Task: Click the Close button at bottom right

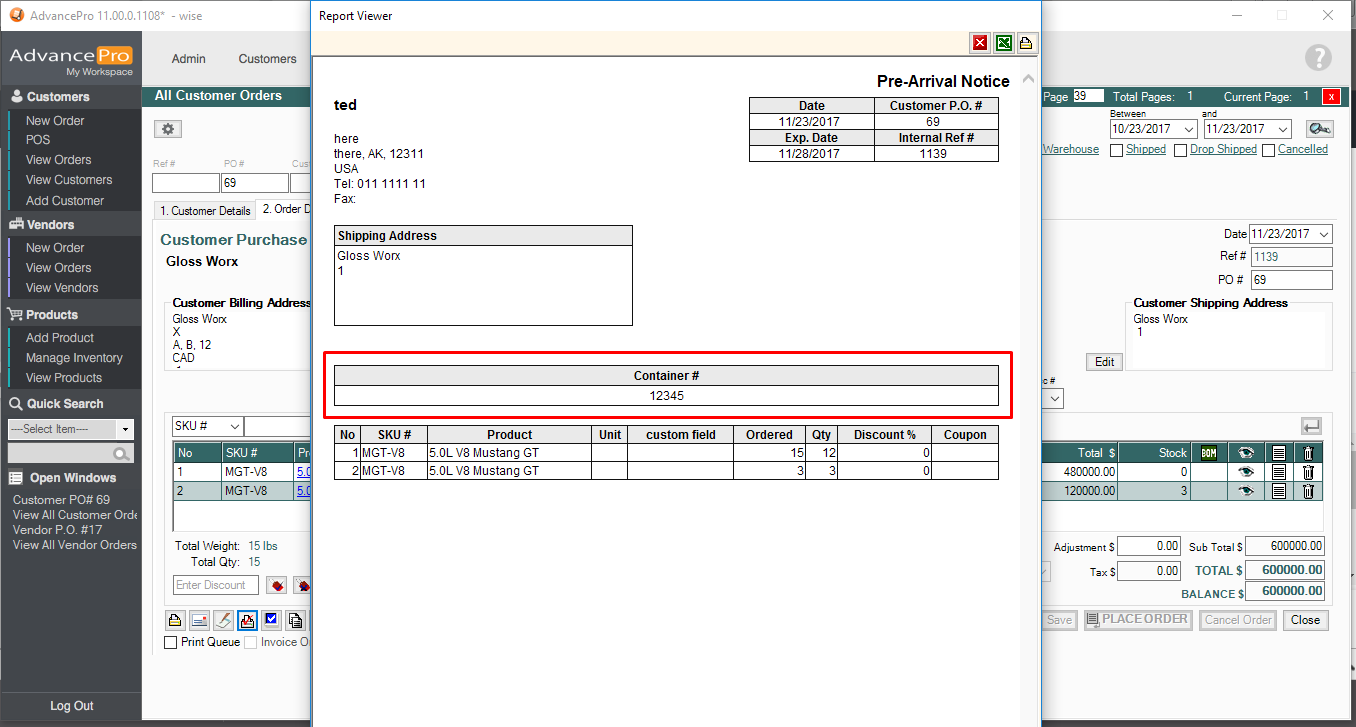Action: tap(1305, 620)
